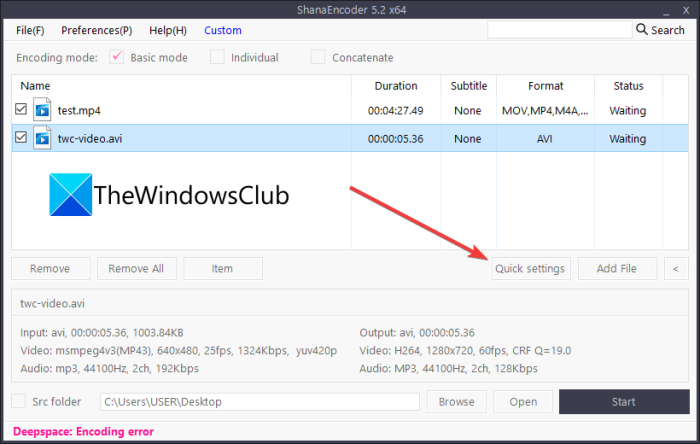Click the Duration column header

click(x=396, y=86)
